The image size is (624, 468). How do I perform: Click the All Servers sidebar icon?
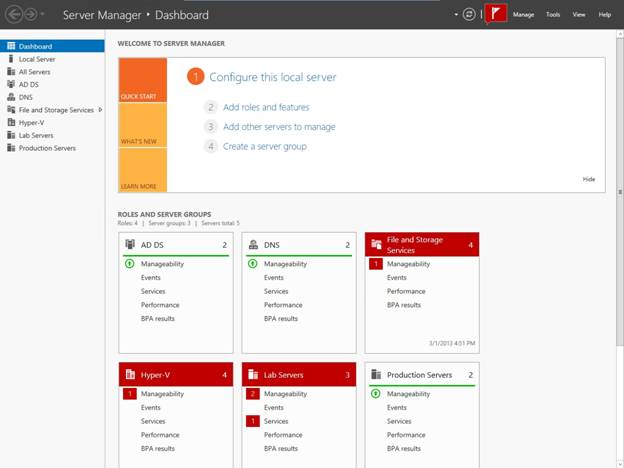point(11,72)
